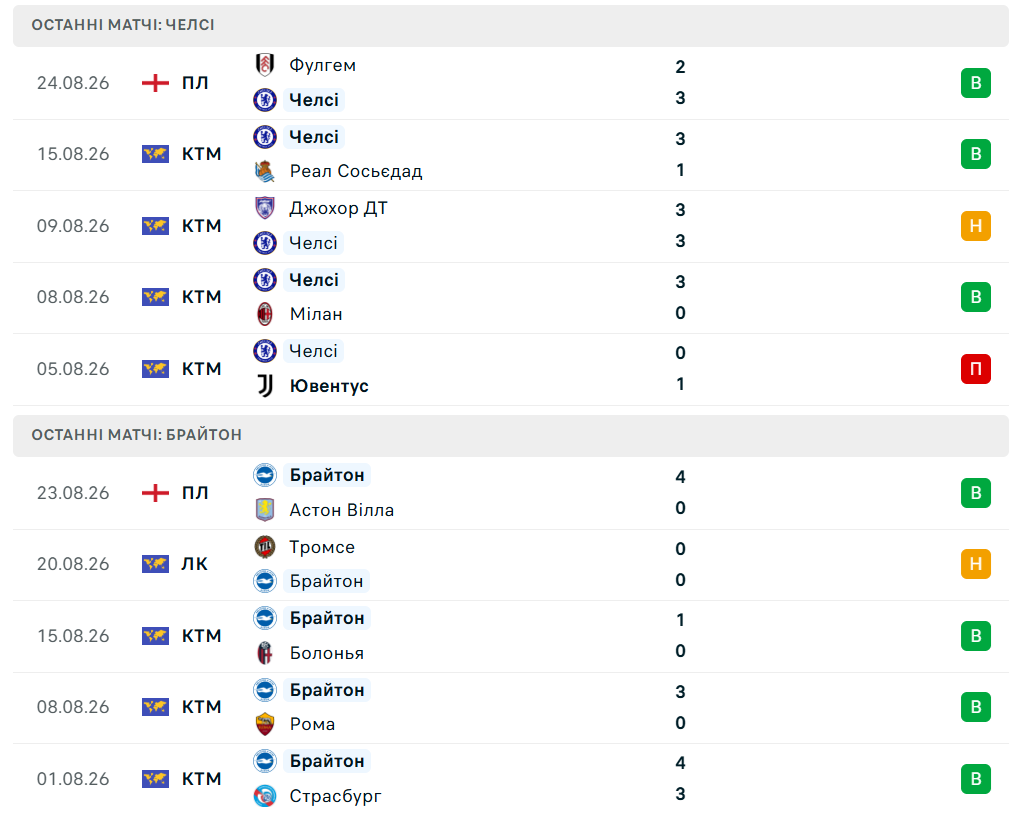Click the Ювентус logo icon

click(x=264, y=386)
